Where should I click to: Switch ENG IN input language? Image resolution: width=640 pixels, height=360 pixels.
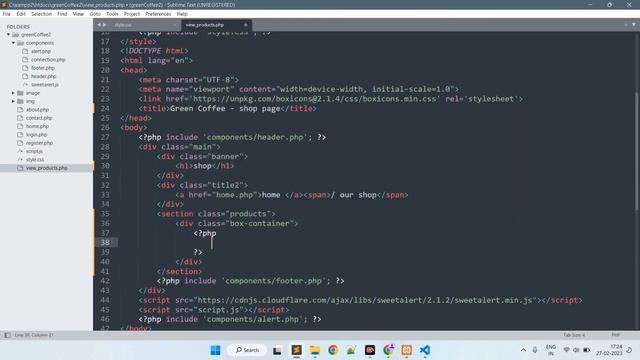(x=551, y=350)
